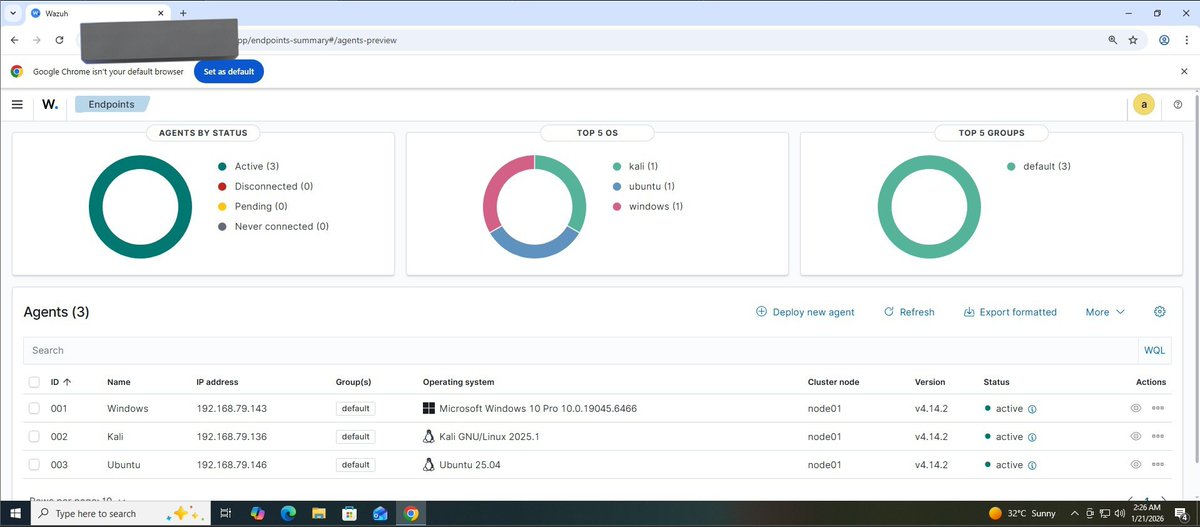The image size is (1200, 527).
Task: Show status info for the Windows agent
Action: coord(1032,409)
